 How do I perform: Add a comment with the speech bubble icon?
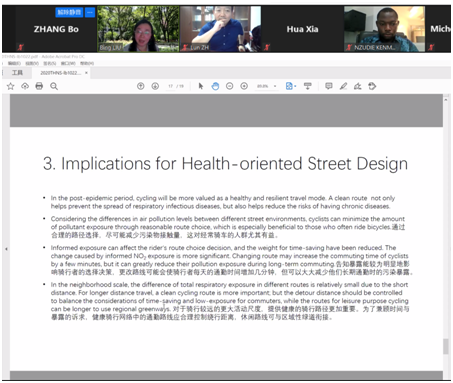coord(329,86)
